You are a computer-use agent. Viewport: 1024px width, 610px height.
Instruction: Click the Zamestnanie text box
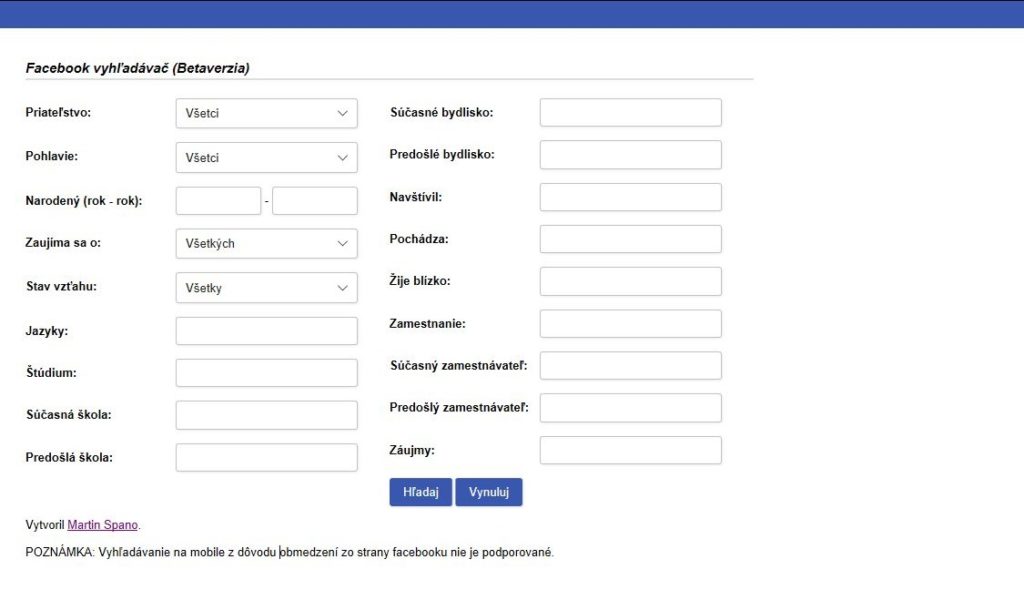630,324
